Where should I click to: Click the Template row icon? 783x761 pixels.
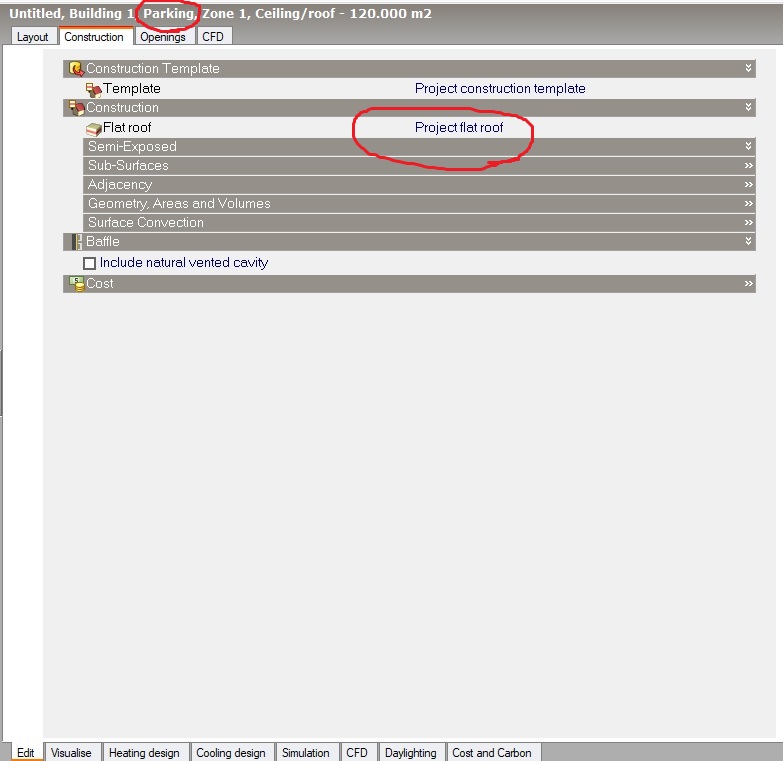point(93,89)
